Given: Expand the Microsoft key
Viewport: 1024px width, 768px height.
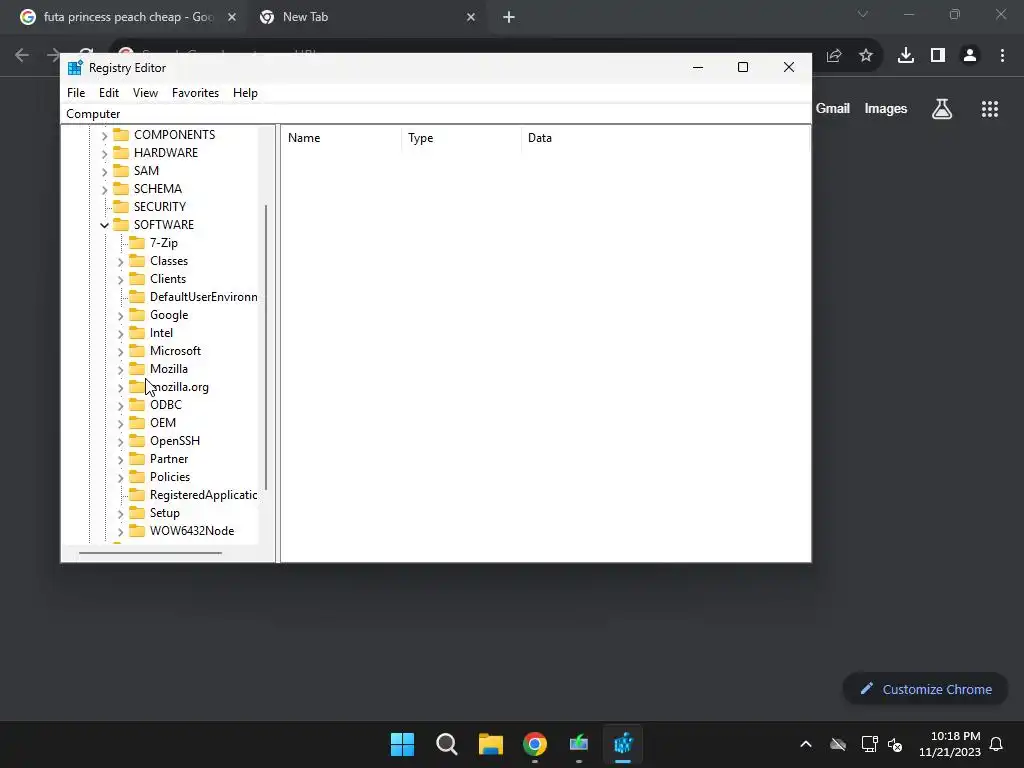Looking at the screenshot, I should (x=120, y=351).
